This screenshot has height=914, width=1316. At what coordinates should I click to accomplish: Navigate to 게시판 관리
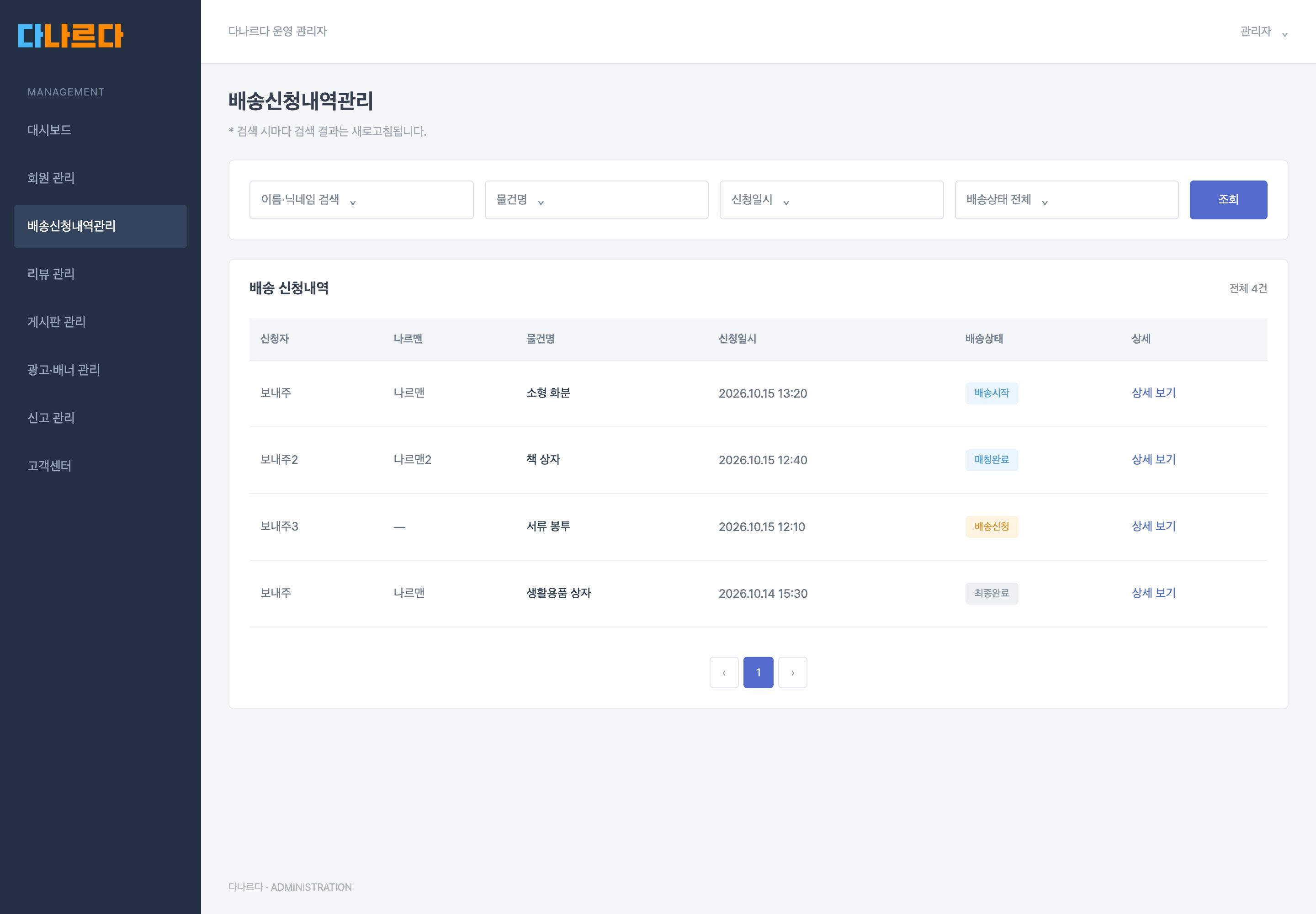(x=100, y=323)
